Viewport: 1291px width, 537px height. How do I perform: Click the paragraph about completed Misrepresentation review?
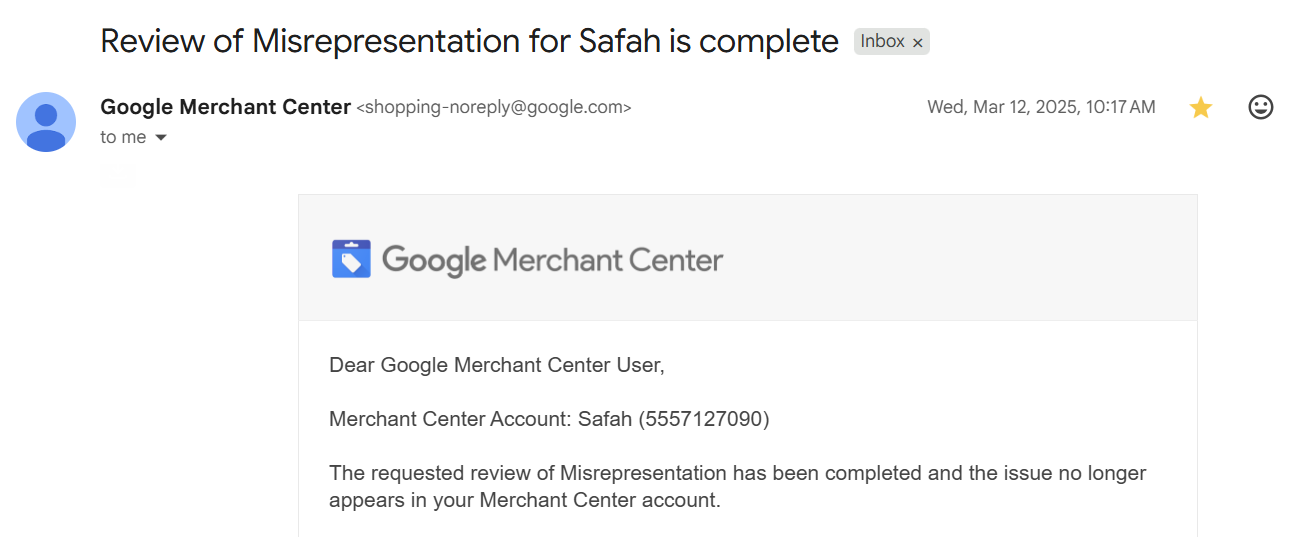pyautogui.click(x=738, y=486)
